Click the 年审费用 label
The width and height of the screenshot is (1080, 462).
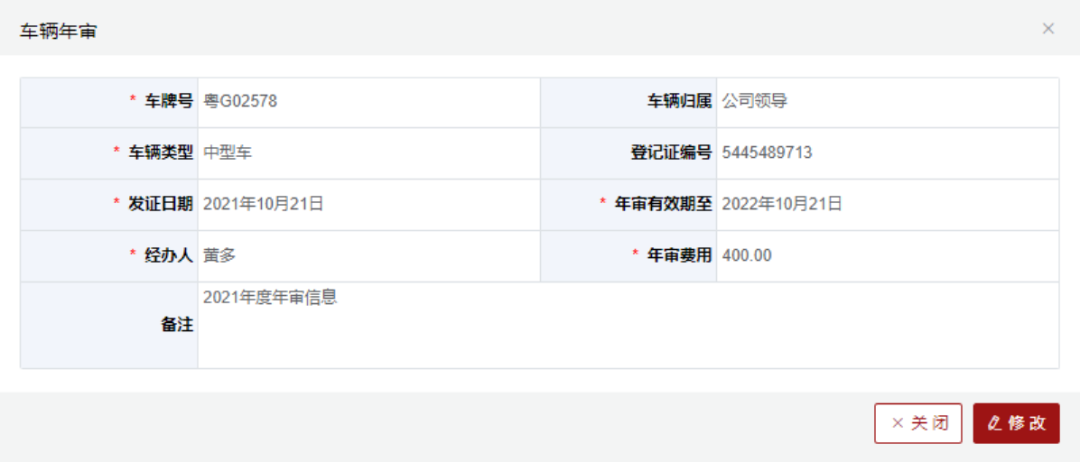[x=680, y=255]
